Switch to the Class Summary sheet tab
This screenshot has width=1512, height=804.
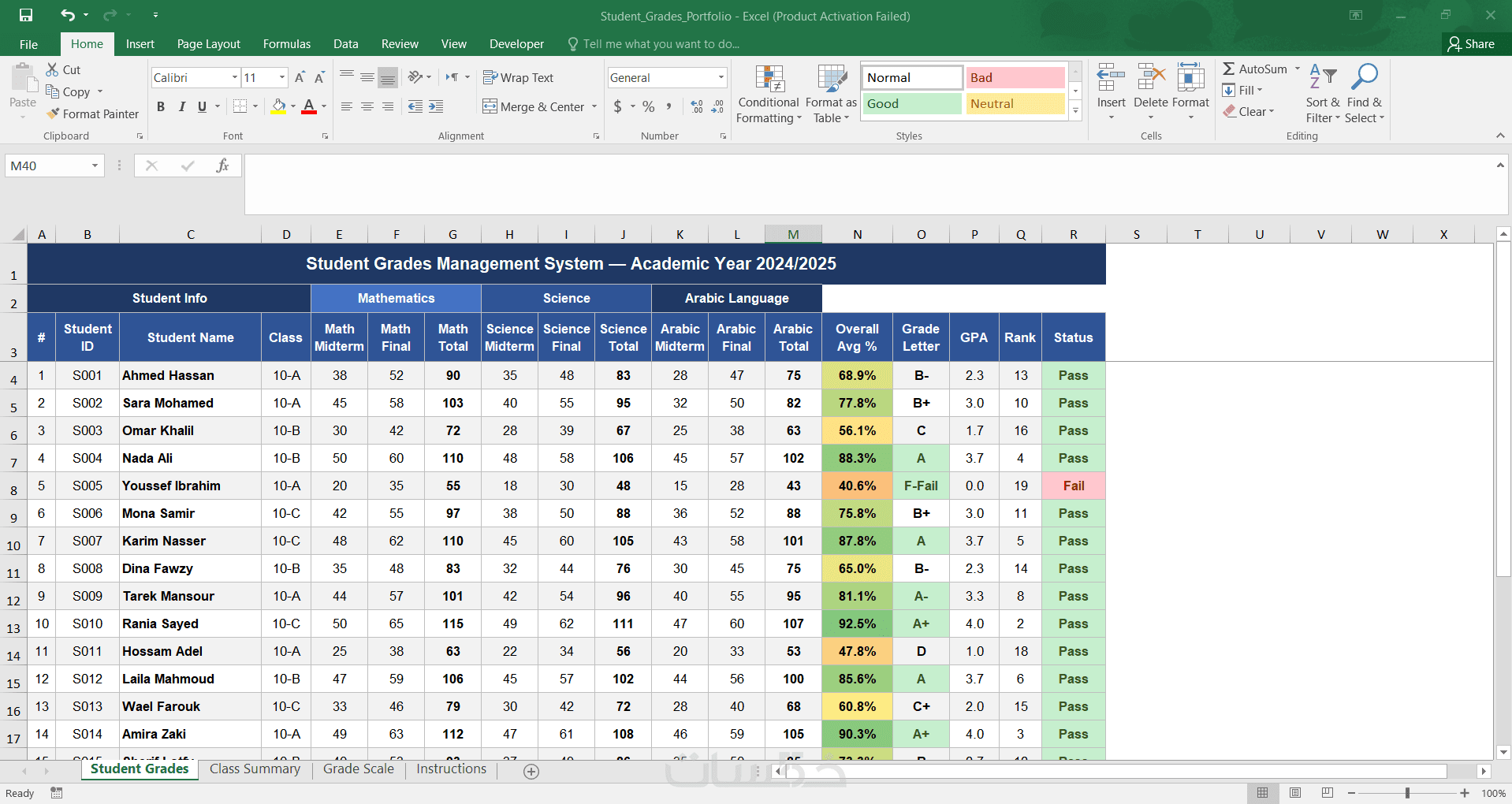pyautogui.click(x=255, y=769)
